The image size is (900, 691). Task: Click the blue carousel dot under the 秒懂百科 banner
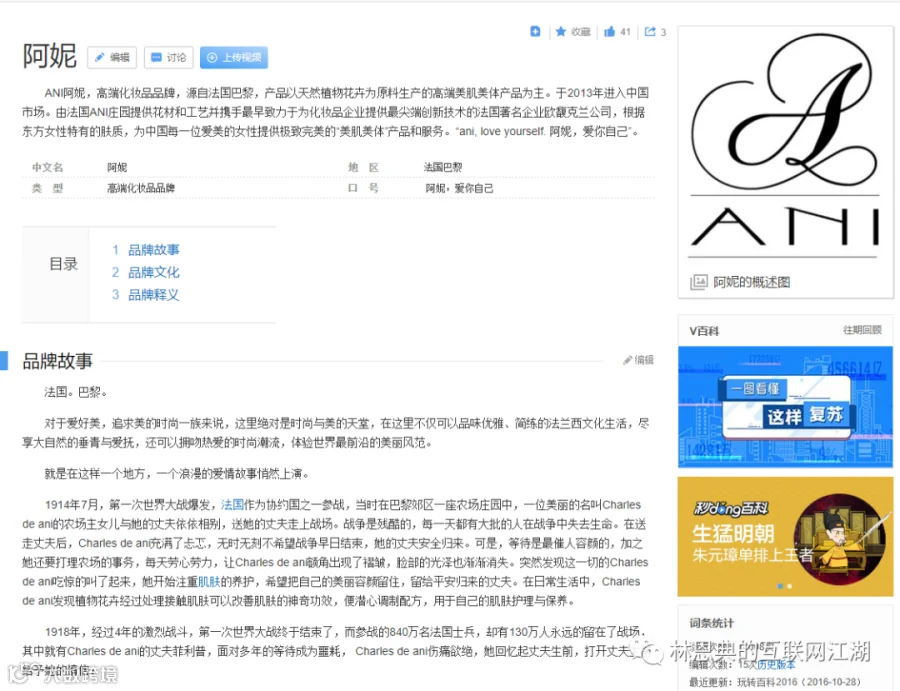[x=780, y=586]
